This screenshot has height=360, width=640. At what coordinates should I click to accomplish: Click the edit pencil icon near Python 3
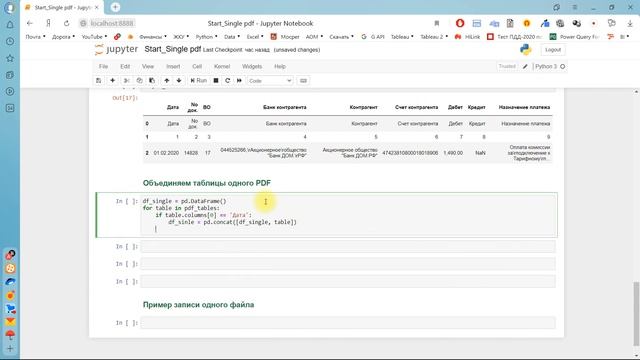(x=525, y=66)
